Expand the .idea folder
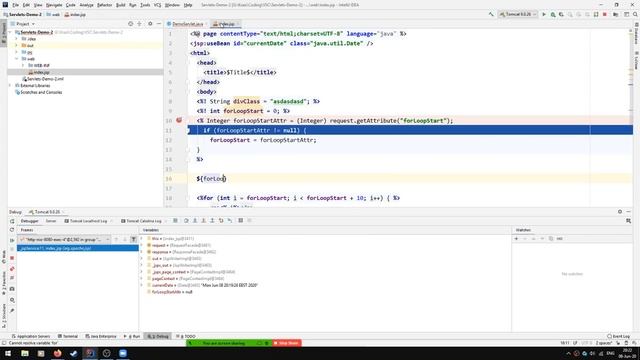Viewport: 640px width, 360px height. click(16, 39)
